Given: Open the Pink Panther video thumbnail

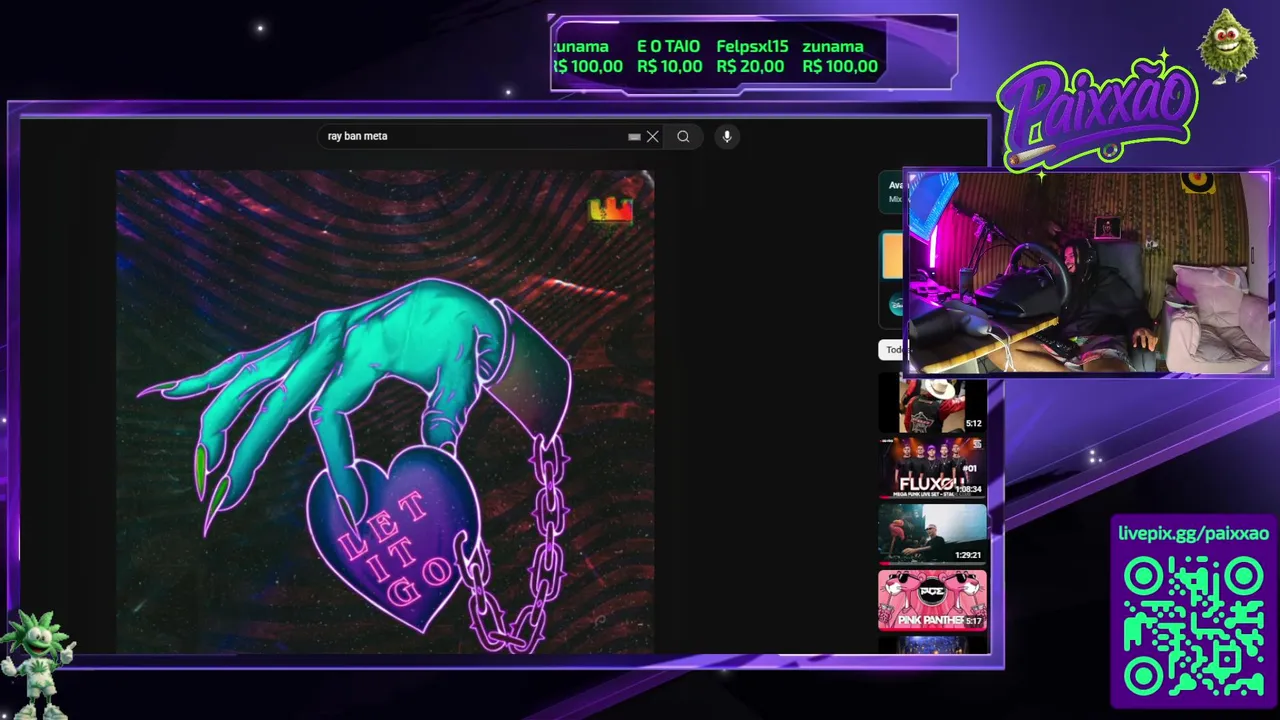Looking at the screenshot, I should 932,599.
